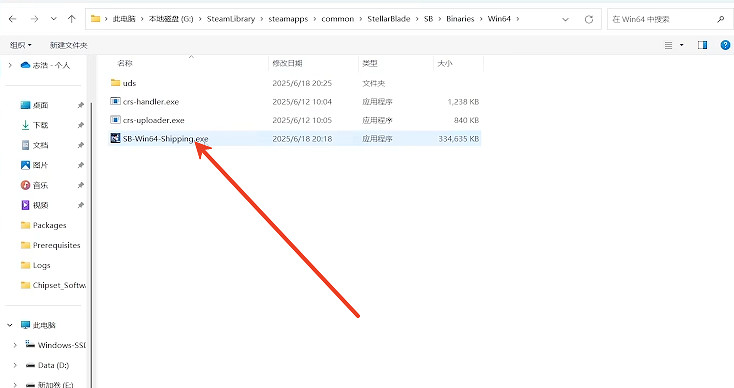
Task: Open Windows-SSD drive in sidebar
Action: (x=55, y=345)
